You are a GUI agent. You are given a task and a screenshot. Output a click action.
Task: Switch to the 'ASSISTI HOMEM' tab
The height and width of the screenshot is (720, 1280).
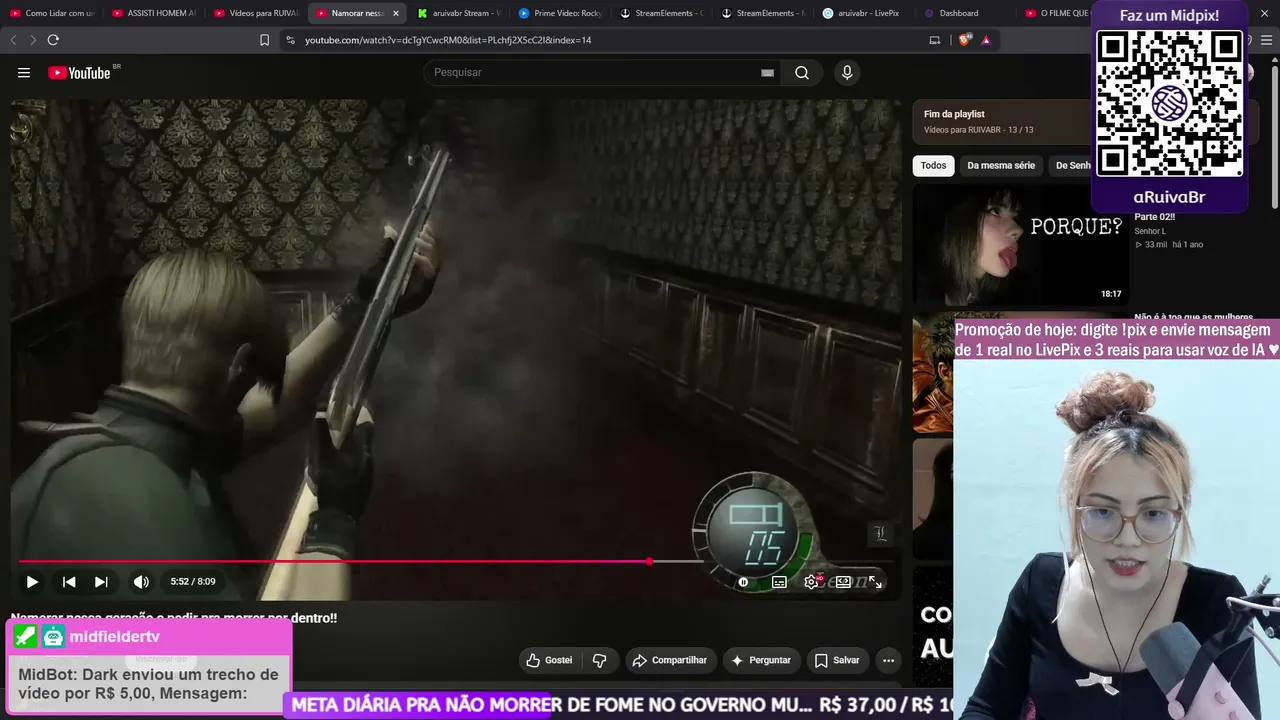coord(154,13)
